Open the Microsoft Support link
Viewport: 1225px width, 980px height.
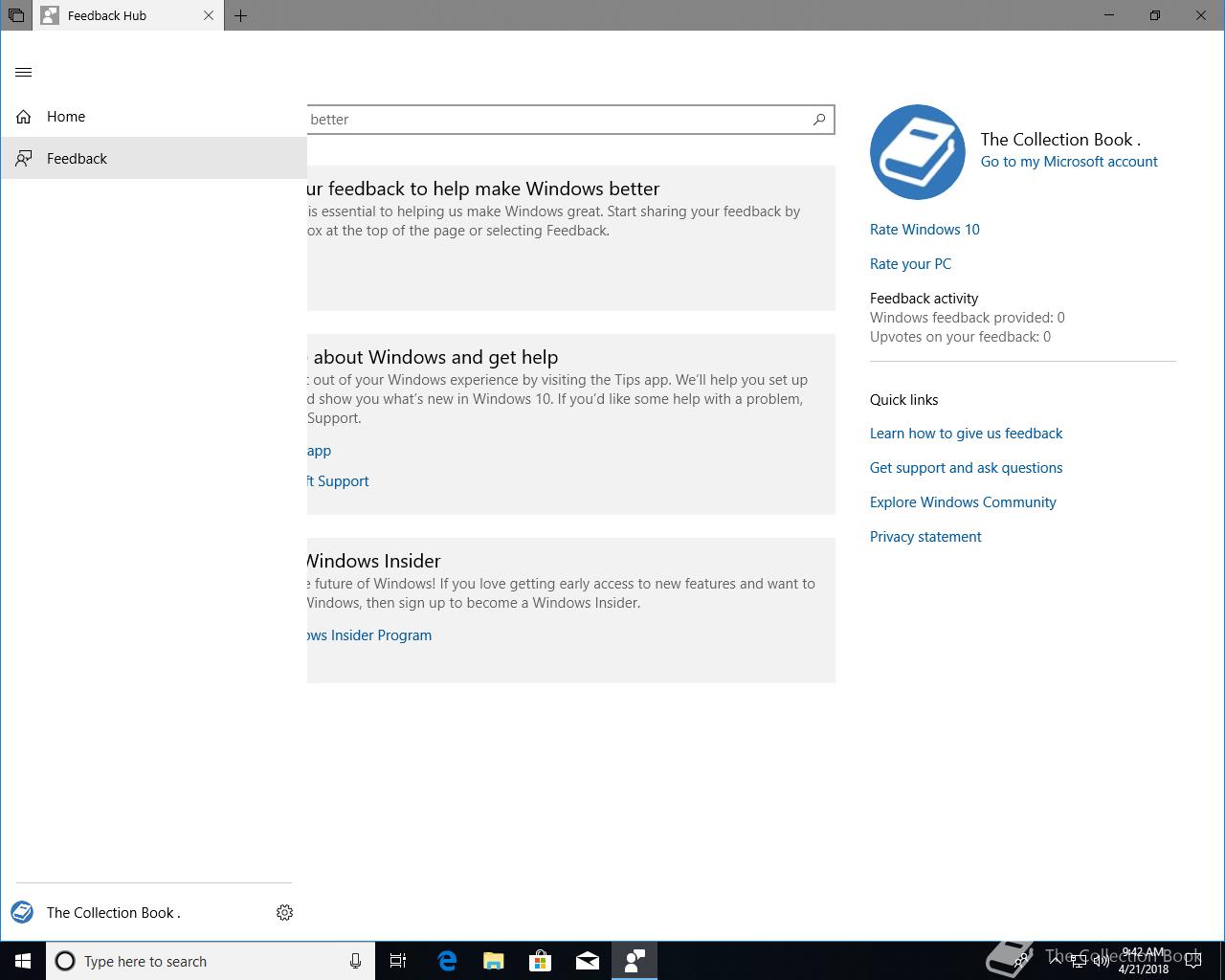[x=338, y=481]
